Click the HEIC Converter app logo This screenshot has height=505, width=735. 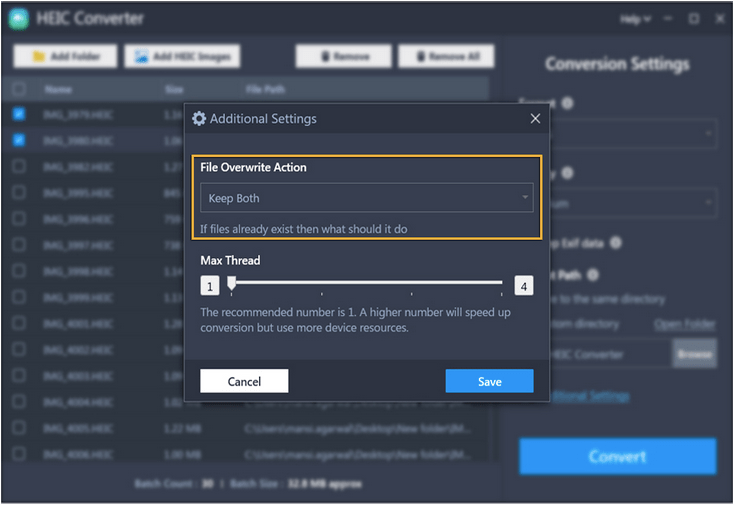point(19,19)
